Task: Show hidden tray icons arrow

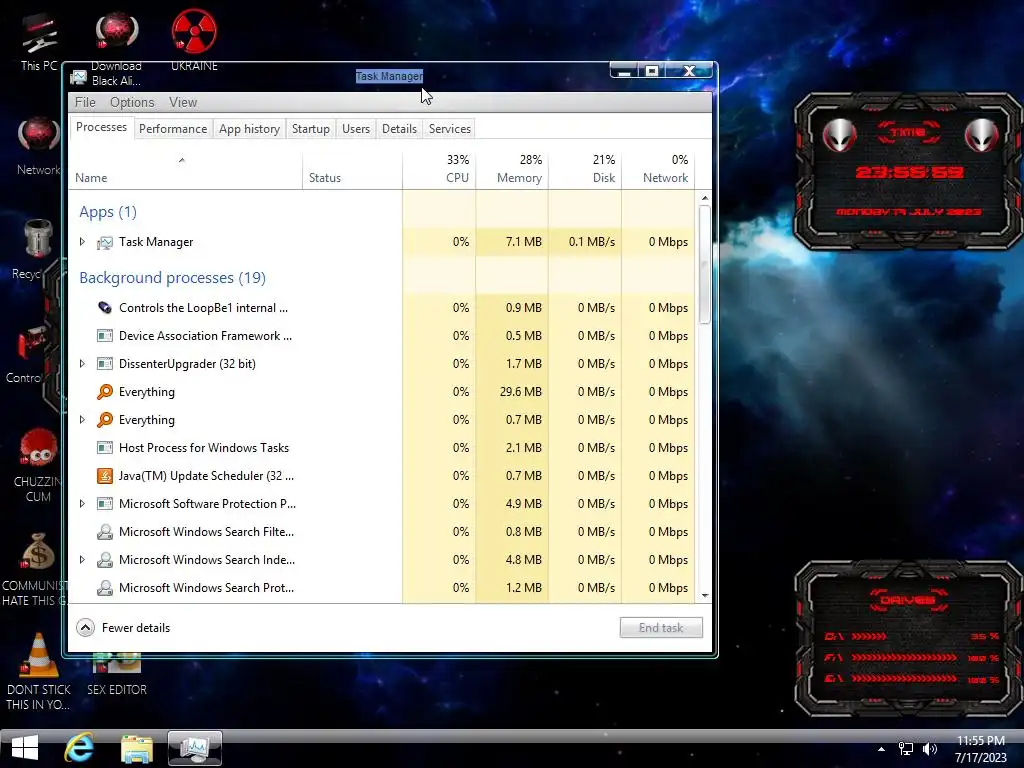Action: tap(882, 749)
